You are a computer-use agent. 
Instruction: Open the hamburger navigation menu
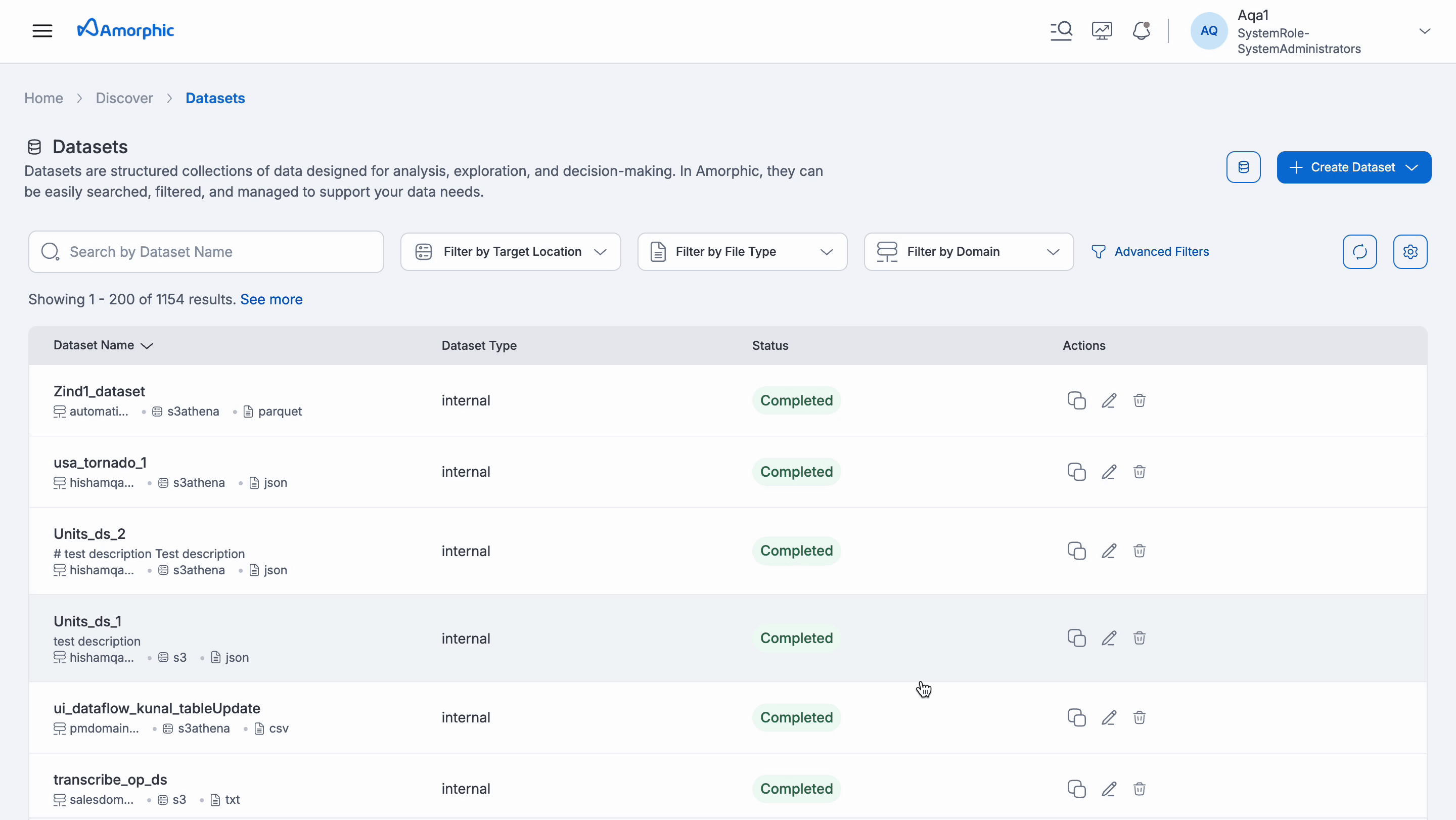(x=42, y=30)
